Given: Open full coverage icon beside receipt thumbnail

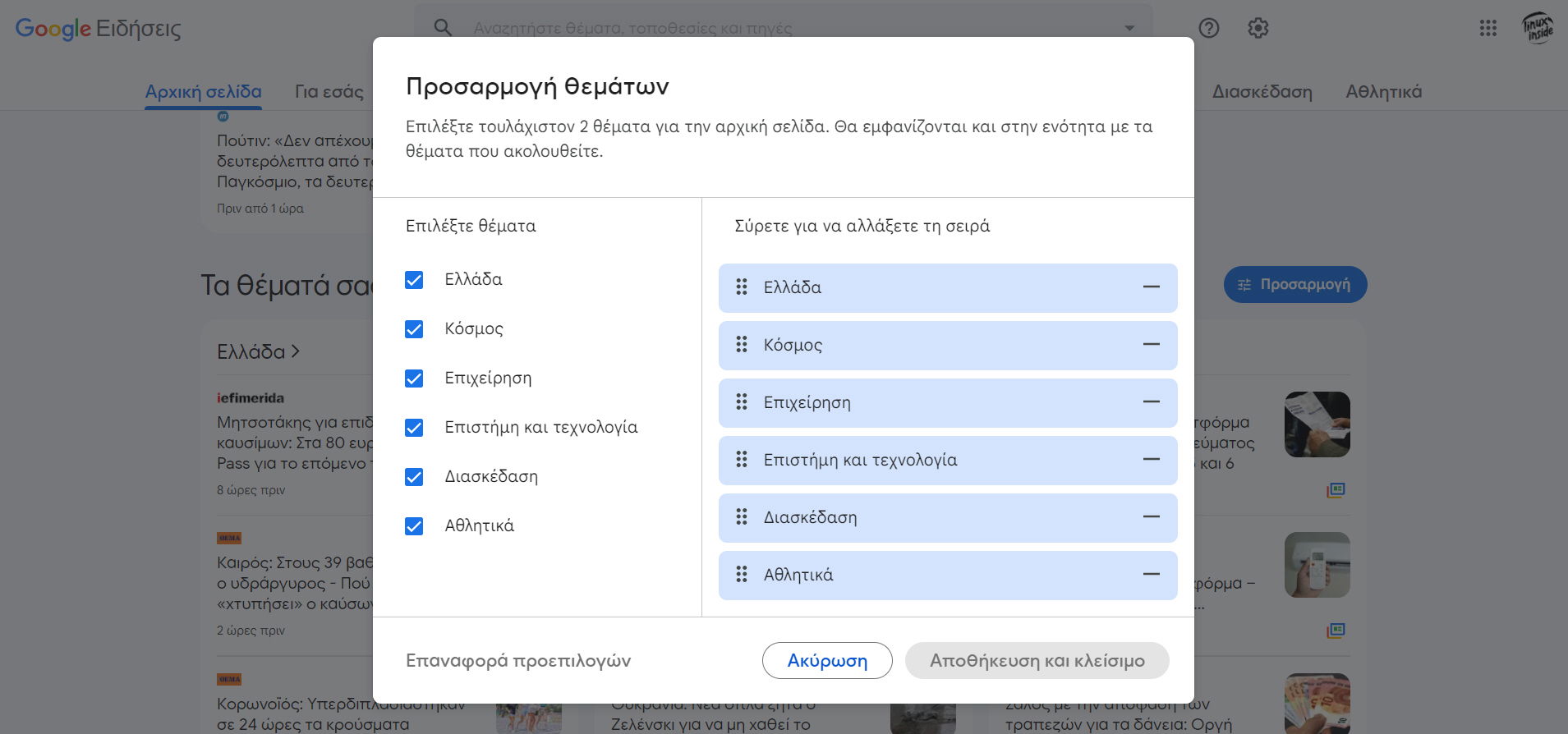Looking at the screenshot, I should [1336, 490].
